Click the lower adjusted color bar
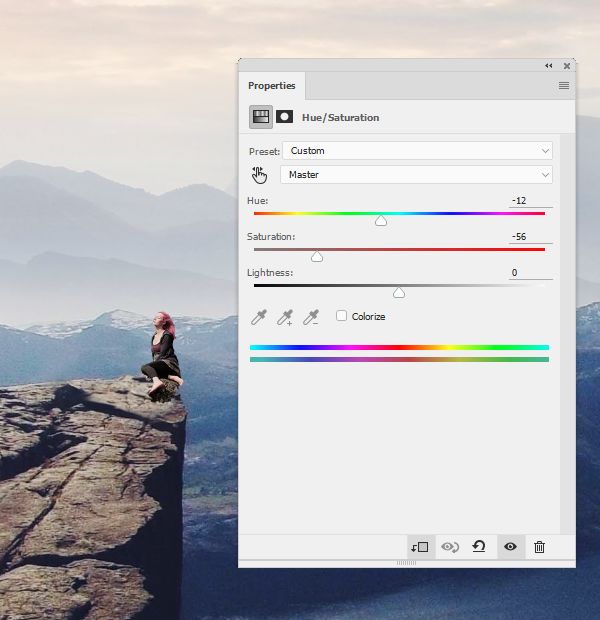600x620 pixels. pos(399,359)
